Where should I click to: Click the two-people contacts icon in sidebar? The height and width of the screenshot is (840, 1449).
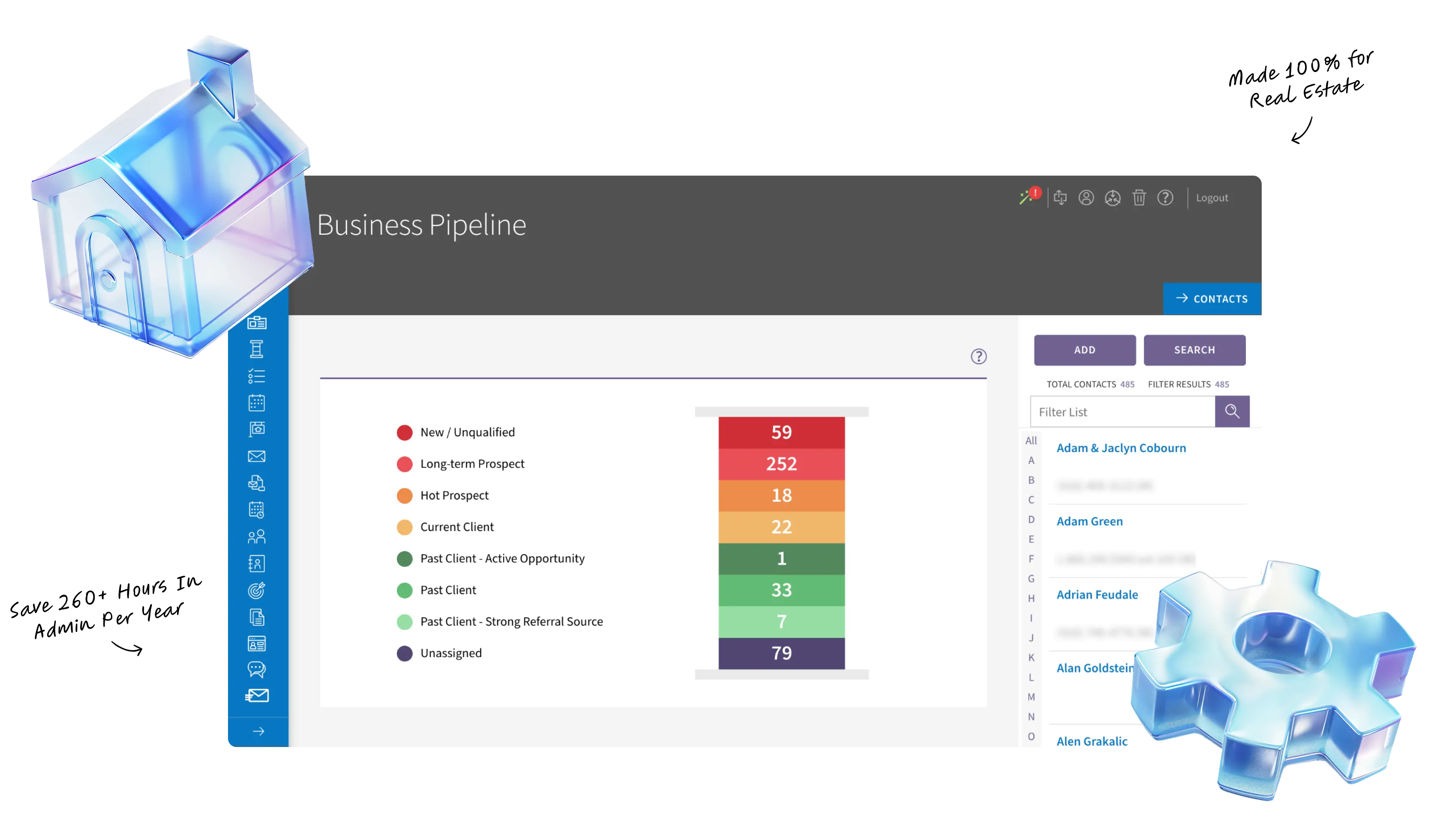coord(256,537)
